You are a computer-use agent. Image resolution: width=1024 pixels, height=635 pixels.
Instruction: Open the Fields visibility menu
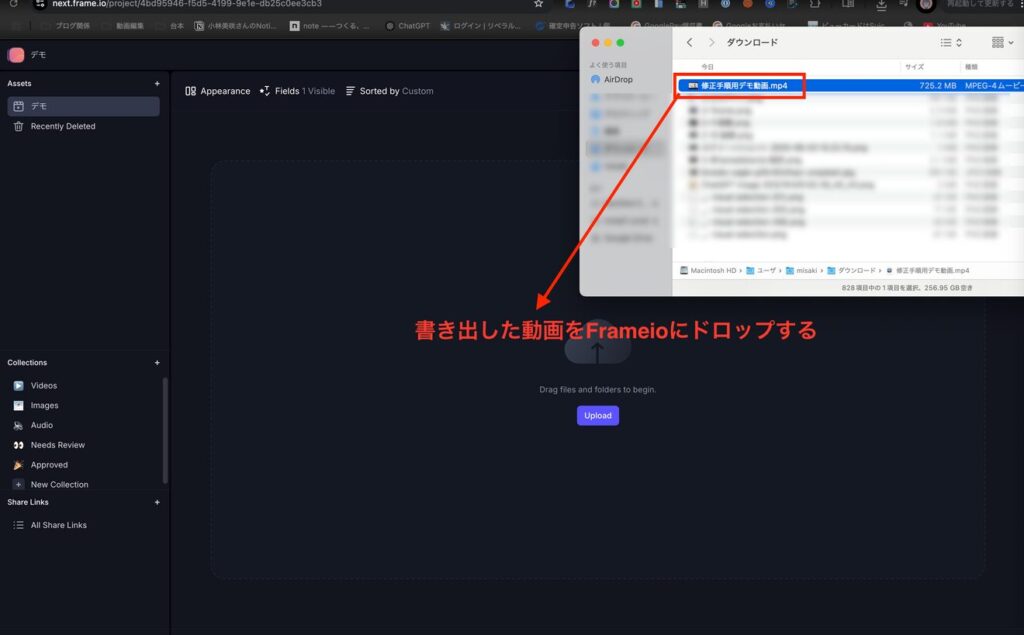pos(297,91)
